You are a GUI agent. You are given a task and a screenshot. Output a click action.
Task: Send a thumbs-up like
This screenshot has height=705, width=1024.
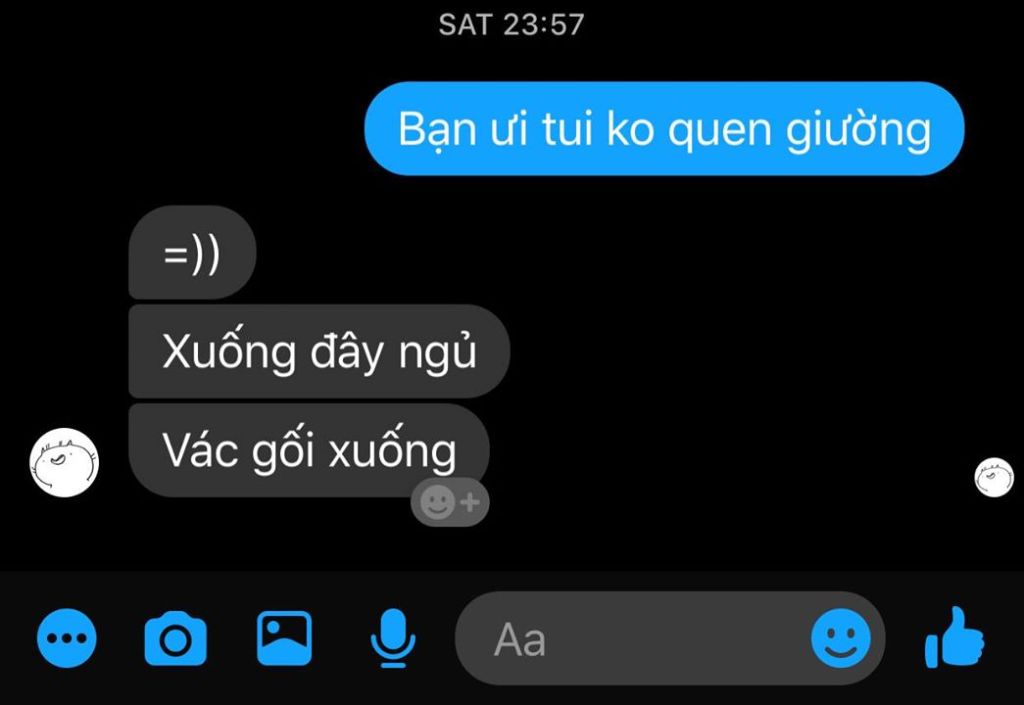point(954,637)
